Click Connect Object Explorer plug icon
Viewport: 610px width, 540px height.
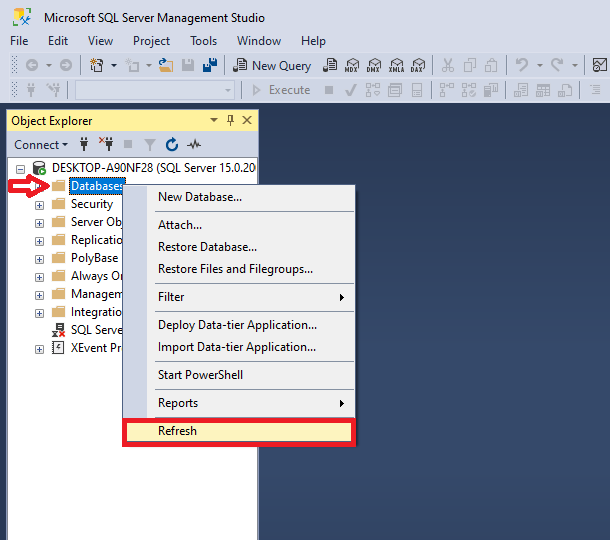click(84, 144)
